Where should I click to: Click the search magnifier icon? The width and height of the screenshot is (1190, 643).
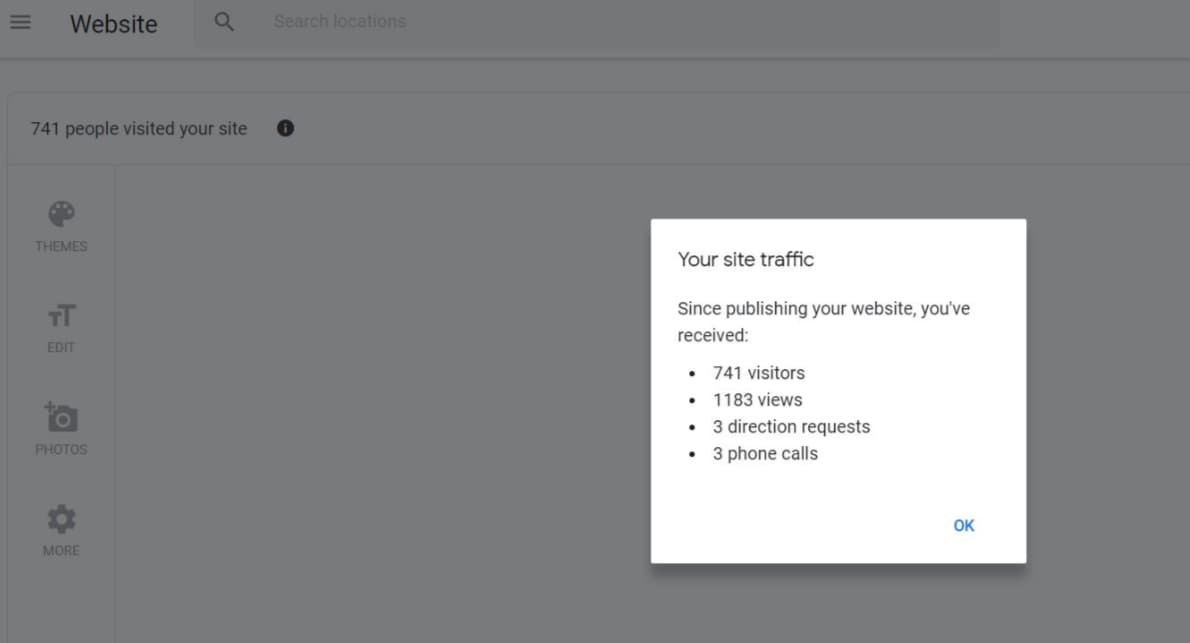224,21
